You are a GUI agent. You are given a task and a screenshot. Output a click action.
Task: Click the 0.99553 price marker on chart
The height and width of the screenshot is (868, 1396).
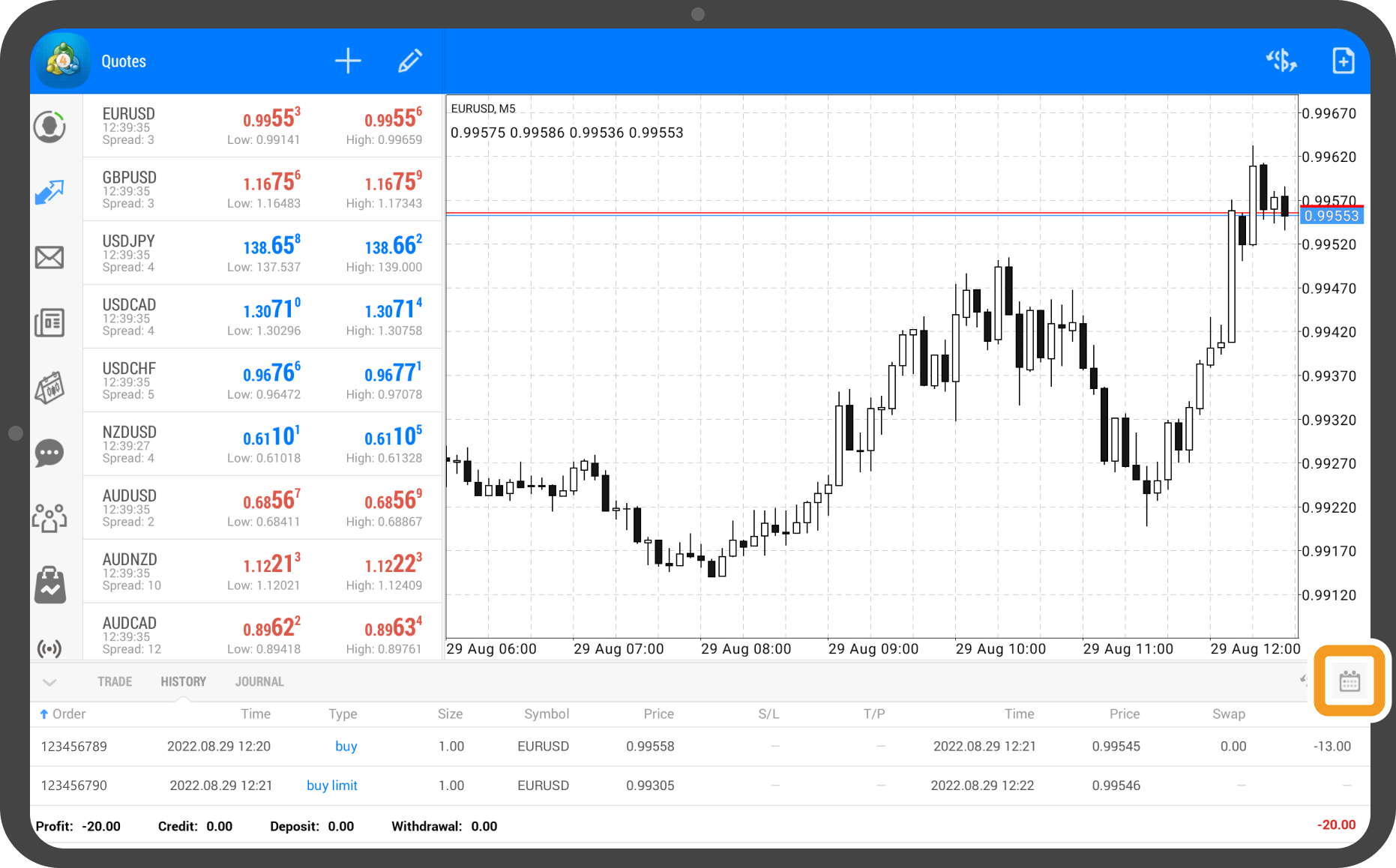pyautogui.click(x=1331, y=216)
